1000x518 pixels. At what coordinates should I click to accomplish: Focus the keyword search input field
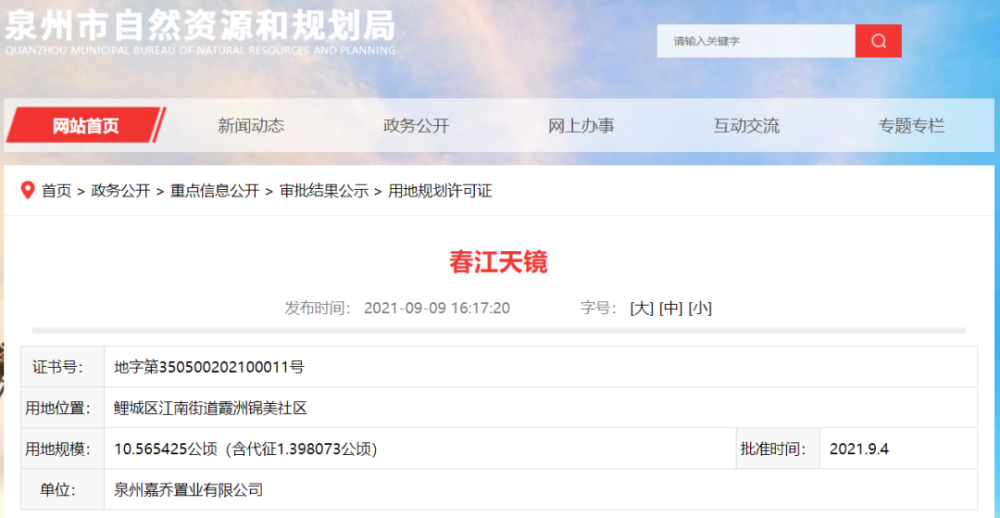click(756, 41)
